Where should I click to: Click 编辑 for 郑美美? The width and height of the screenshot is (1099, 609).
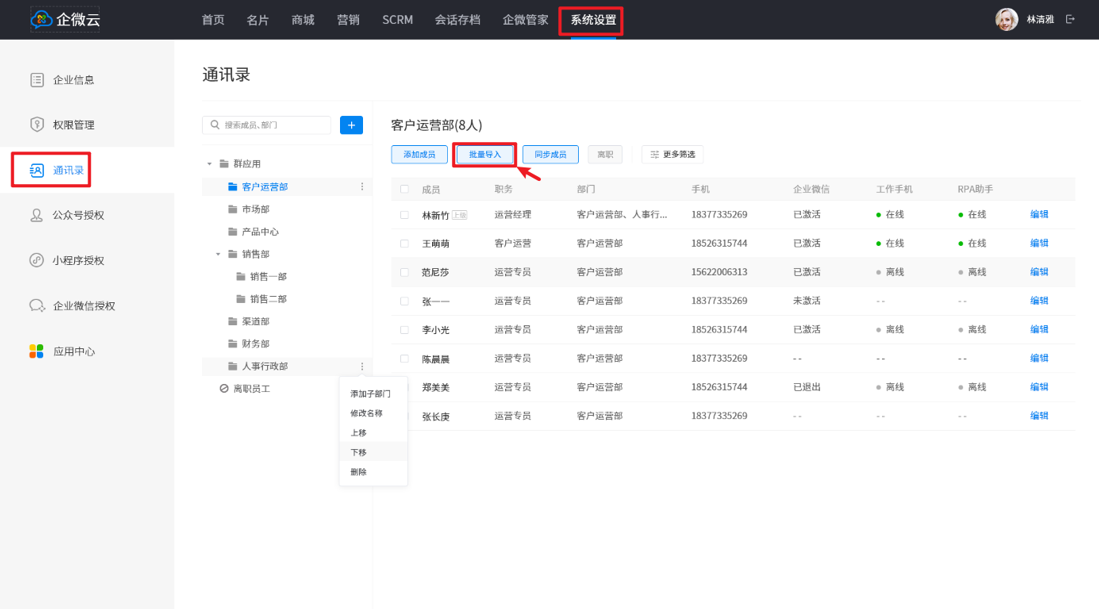tap(1039, 387)
